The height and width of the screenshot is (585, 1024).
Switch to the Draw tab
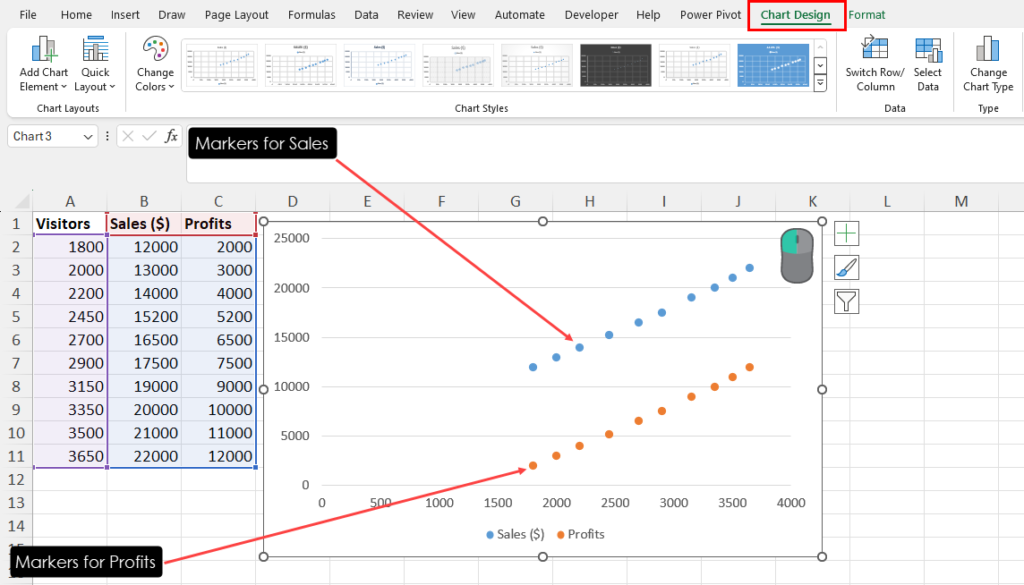coord(172,14)
